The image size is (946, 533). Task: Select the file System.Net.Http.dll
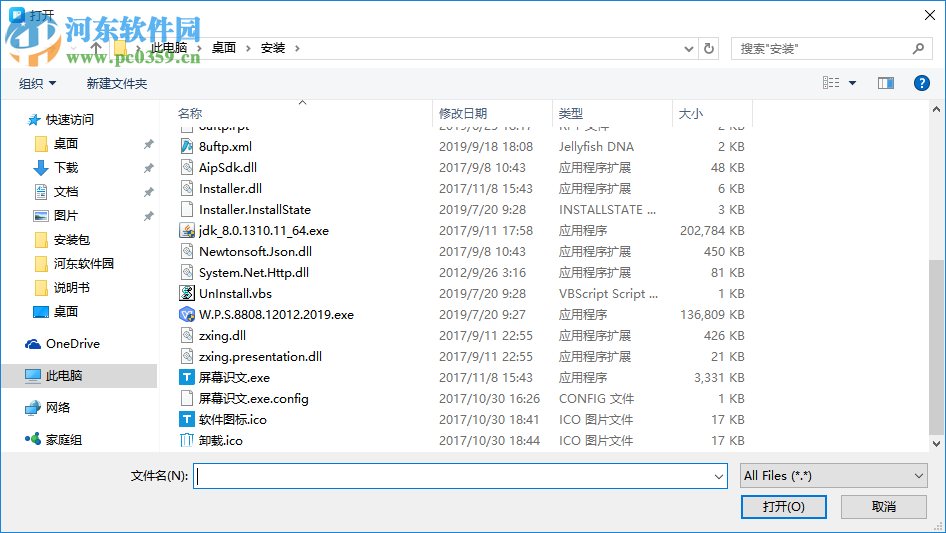(x=254, y=273)
